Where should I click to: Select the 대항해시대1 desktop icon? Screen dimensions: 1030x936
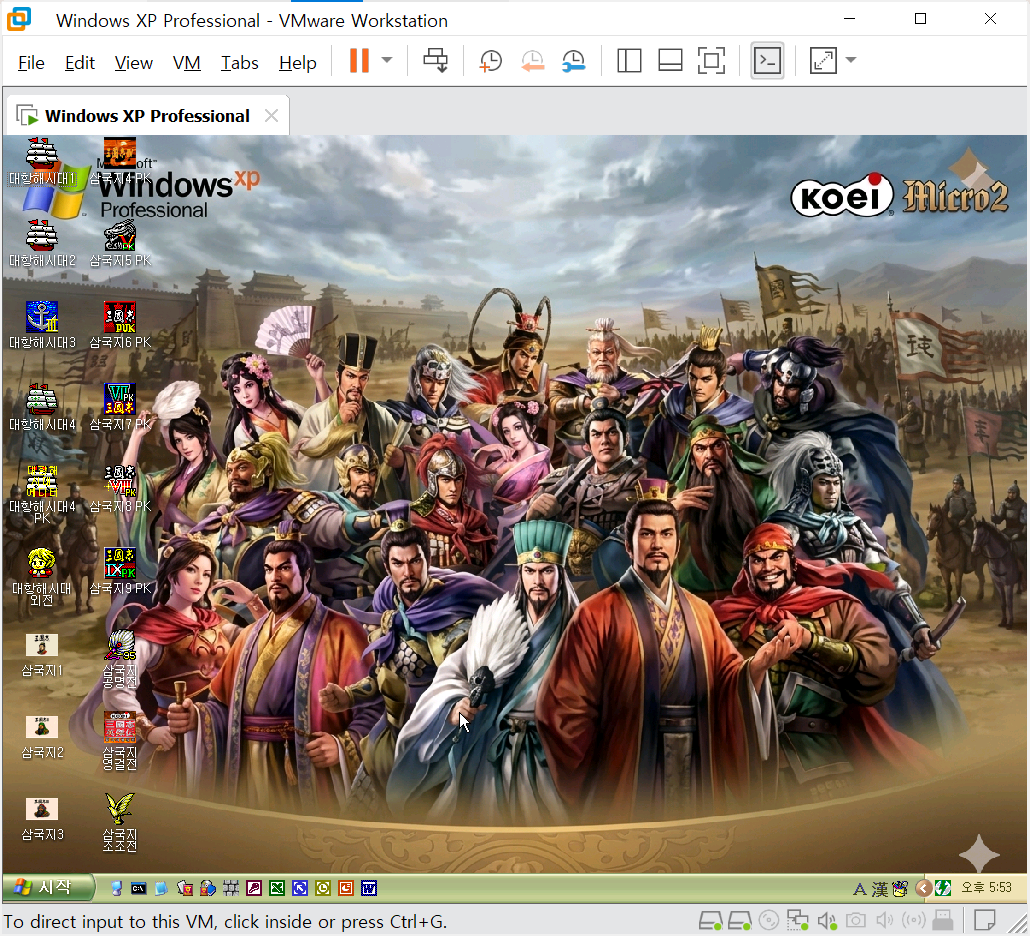point(42,161)
